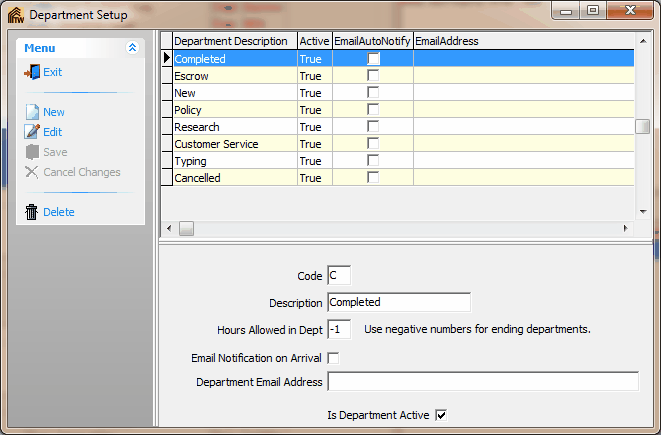Collapse the Menu panel with chevron
Image resolution: width=661 pixels, height=435 pixels.
[x=132, y=48]
